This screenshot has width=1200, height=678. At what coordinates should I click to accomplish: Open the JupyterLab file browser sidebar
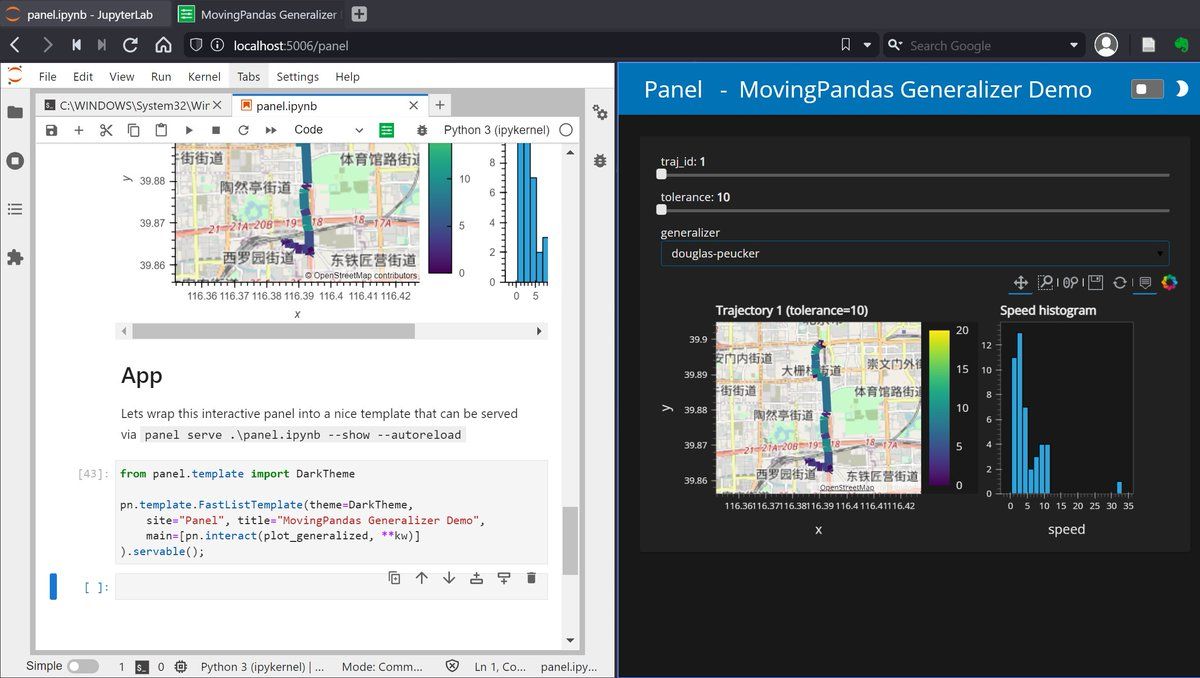coord(15,112)
